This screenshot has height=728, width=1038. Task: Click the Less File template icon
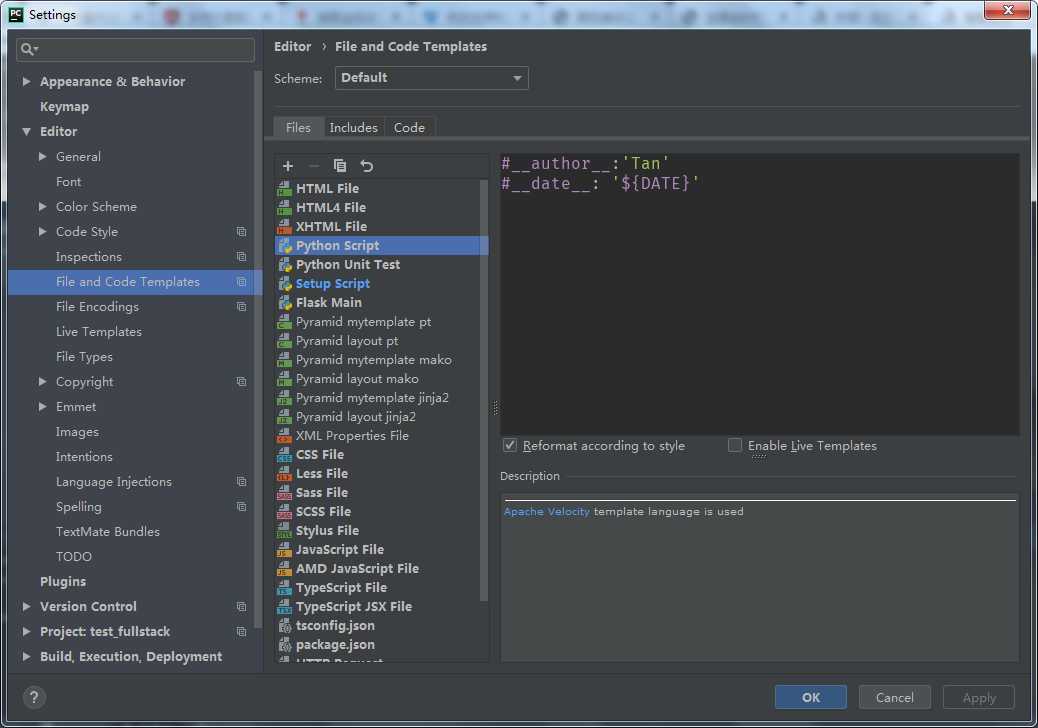click(x=285, y=474)
